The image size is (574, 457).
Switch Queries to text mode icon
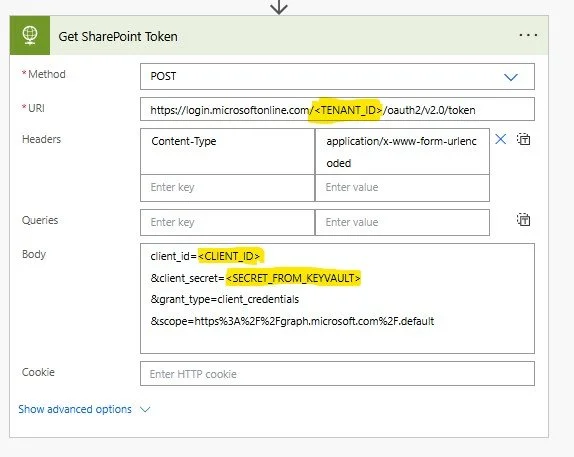(523, 220)
